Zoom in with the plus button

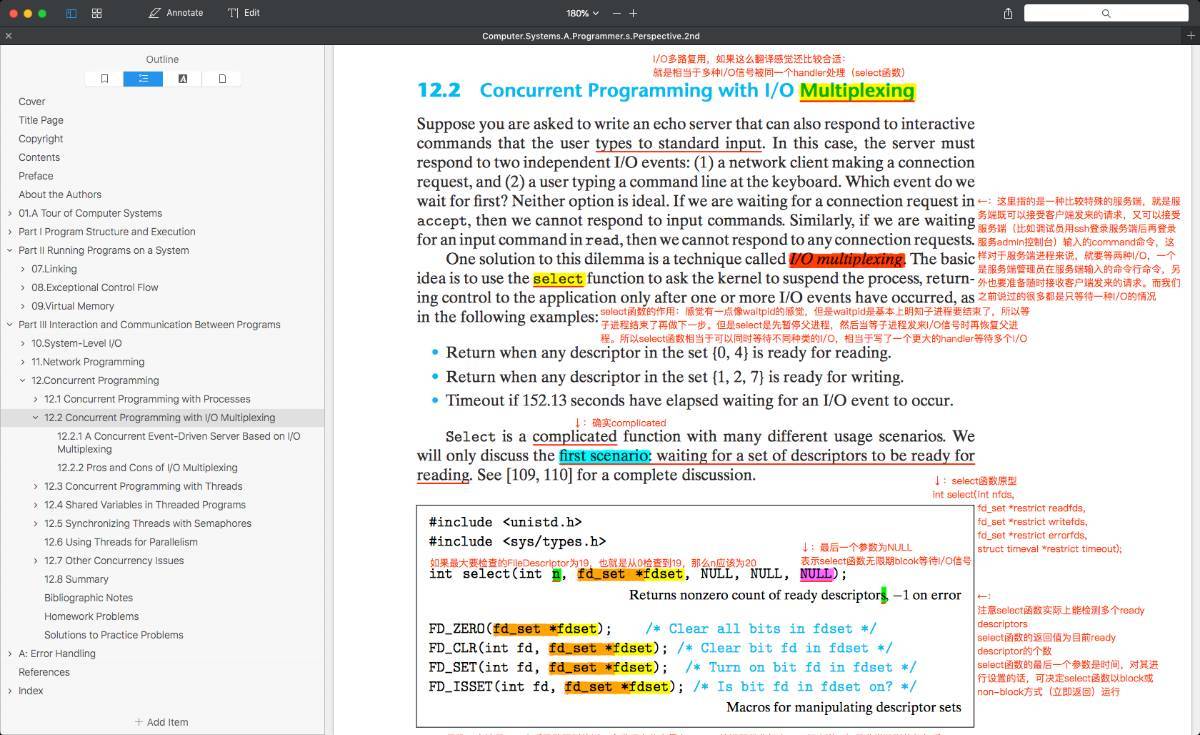click(x=633, y=13)
